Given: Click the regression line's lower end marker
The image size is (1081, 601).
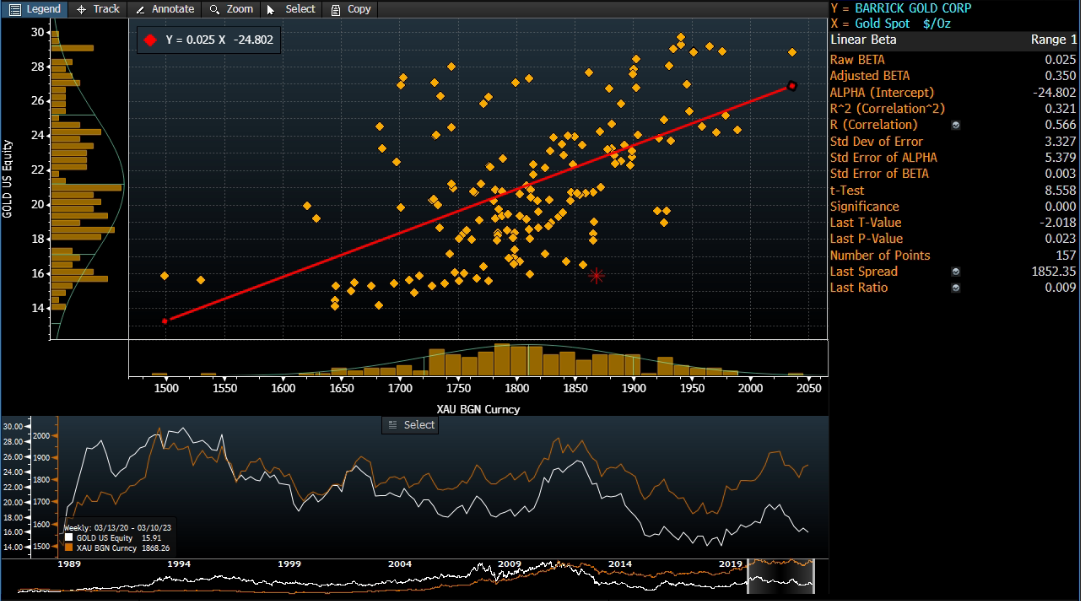Looking at the screenshot, I should 165,321.
